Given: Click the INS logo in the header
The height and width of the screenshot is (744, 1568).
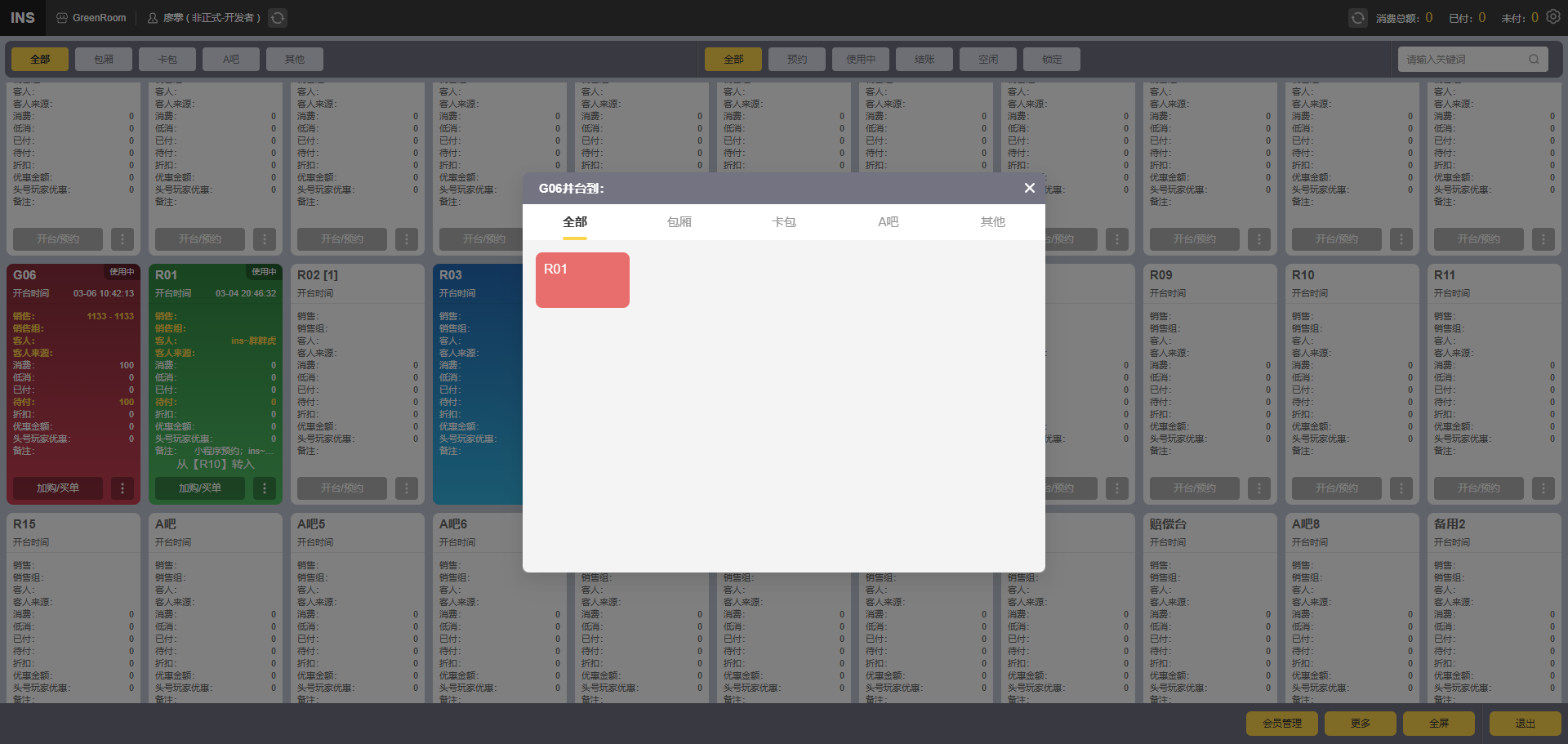Looking at the screenshot, I should tap(23, 17).
